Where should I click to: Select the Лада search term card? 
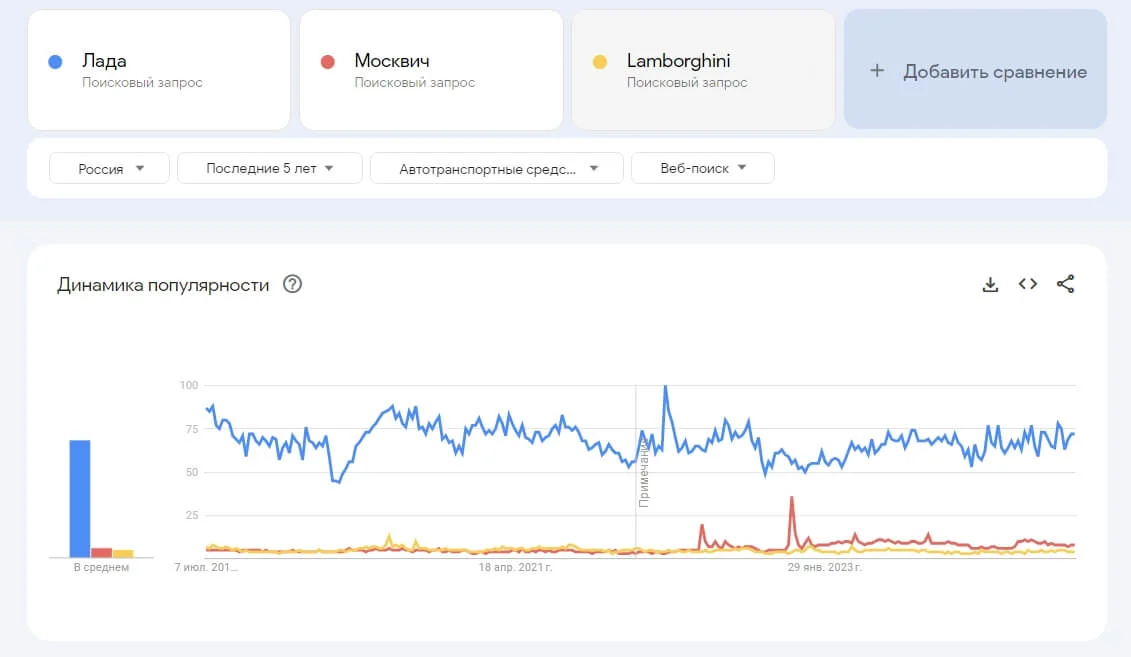(159, 70)
